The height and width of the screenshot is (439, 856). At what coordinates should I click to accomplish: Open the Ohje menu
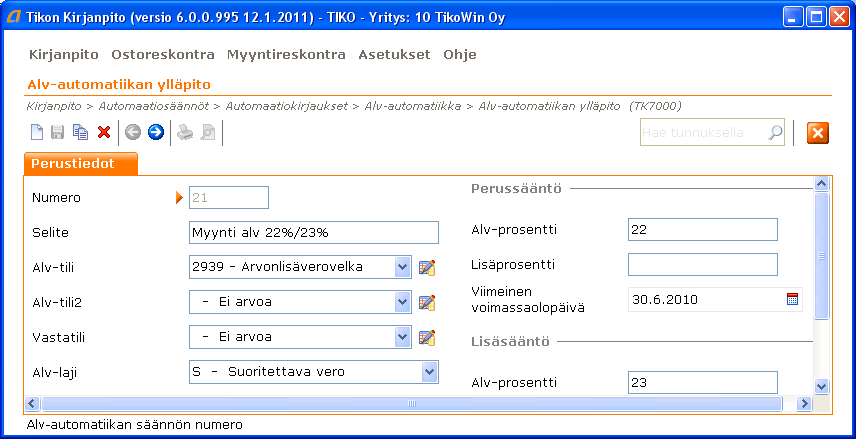click(x=460, y=55)
